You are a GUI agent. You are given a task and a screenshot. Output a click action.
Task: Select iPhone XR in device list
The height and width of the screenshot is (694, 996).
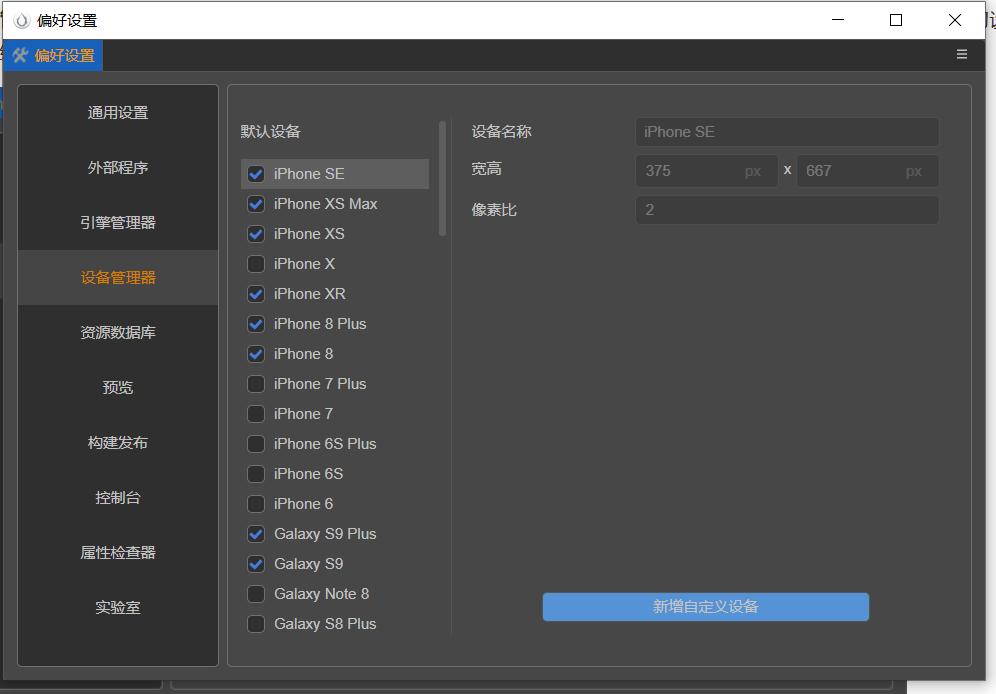[310, 294]
